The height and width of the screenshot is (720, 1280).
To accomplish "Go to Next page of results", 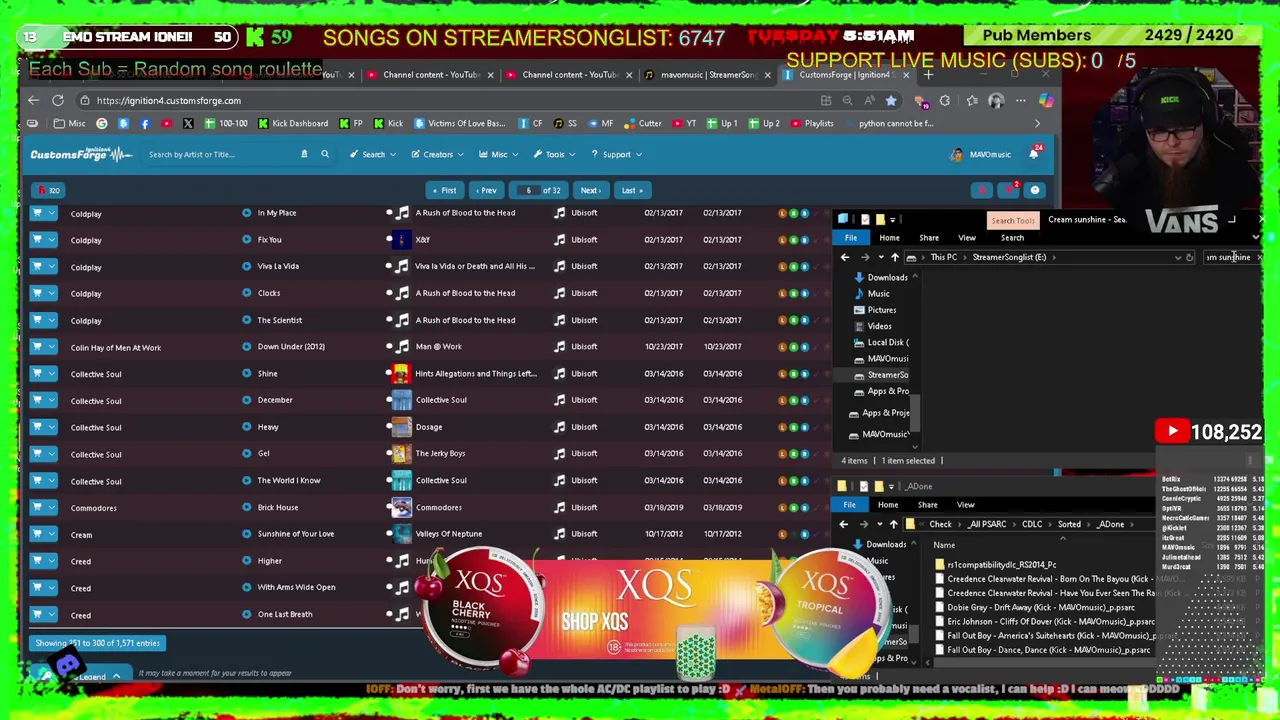I will tap(590, 190).
